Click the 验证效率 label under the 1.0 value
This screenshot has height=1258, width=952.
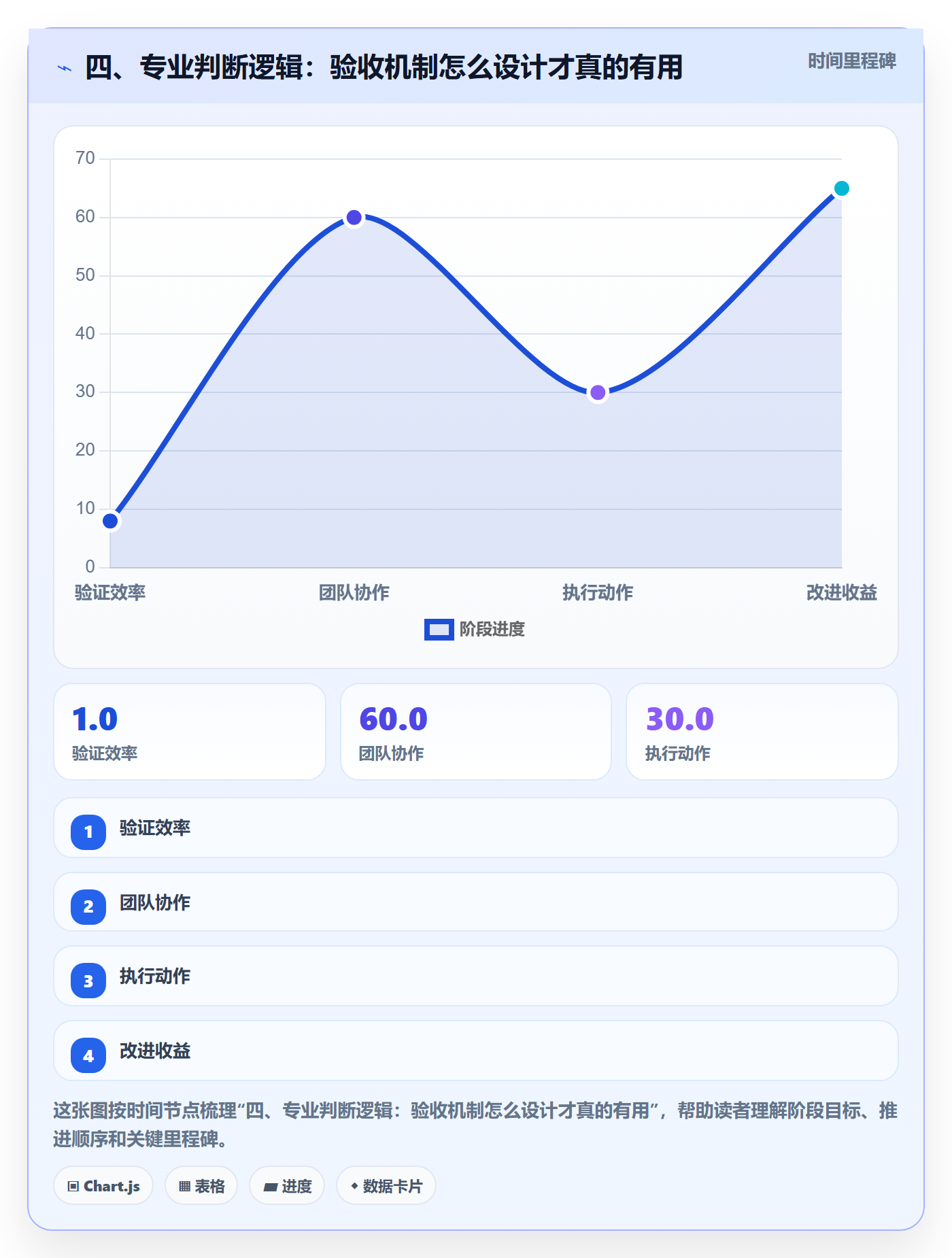105,753
